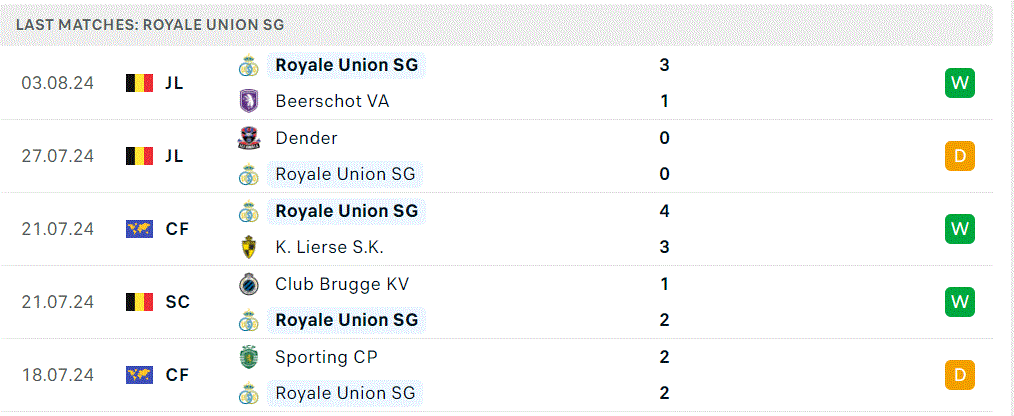
Task: Click the Dender team logo
Action: tap(248, 138)
